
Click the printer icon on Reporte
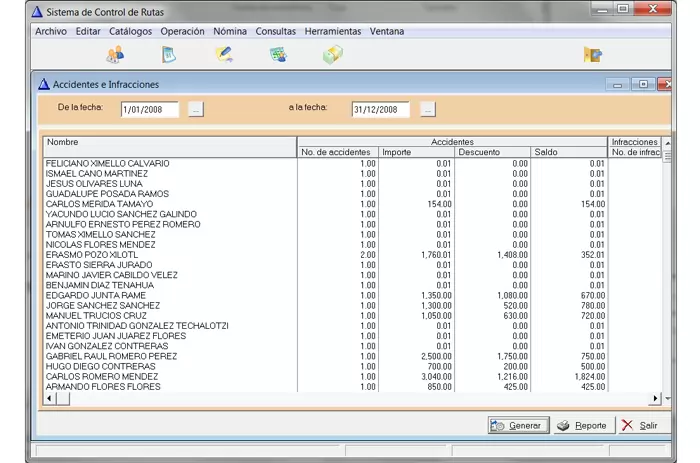[x=564, y=425]
